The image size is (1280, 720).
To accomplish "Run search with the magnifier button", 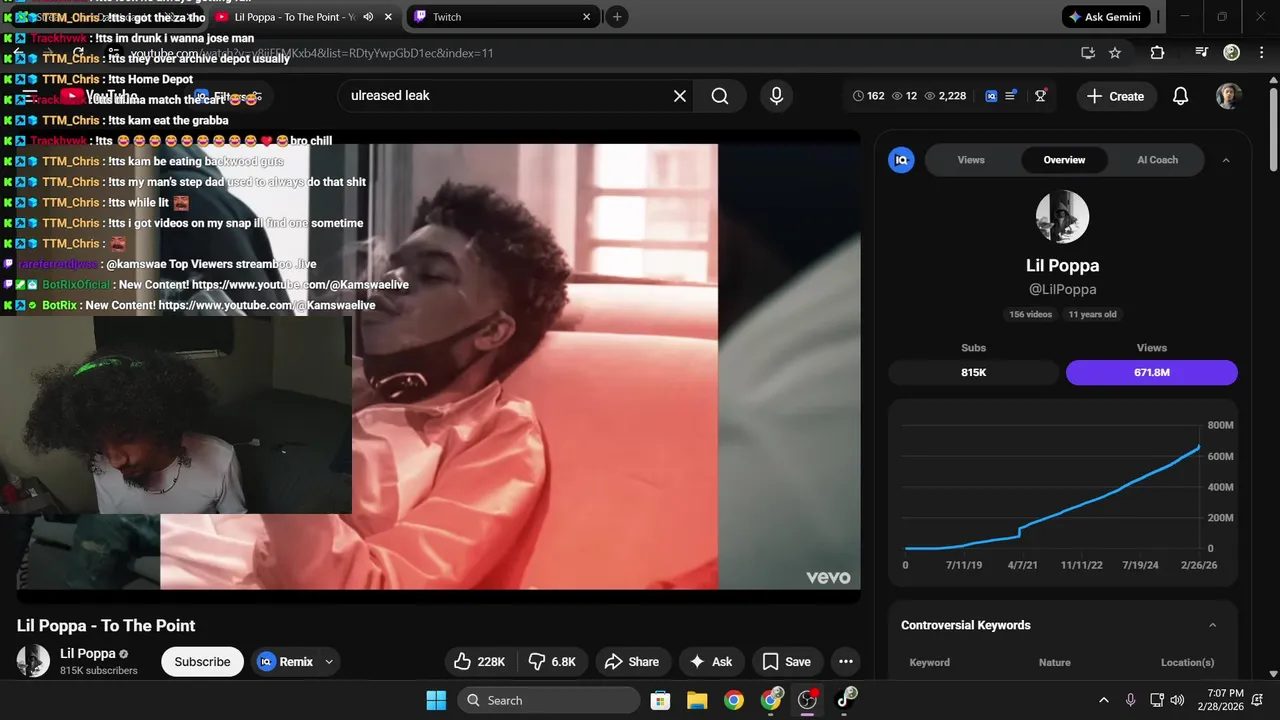I will click(x=720, y=96).
